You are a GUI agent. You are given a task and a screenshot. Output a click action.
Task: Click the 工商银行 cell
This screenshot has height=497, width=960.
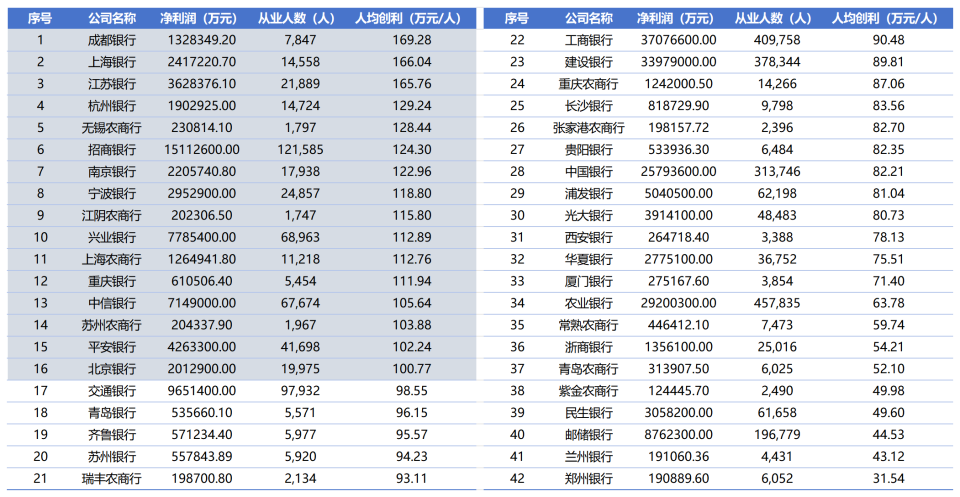coord(588,40)
